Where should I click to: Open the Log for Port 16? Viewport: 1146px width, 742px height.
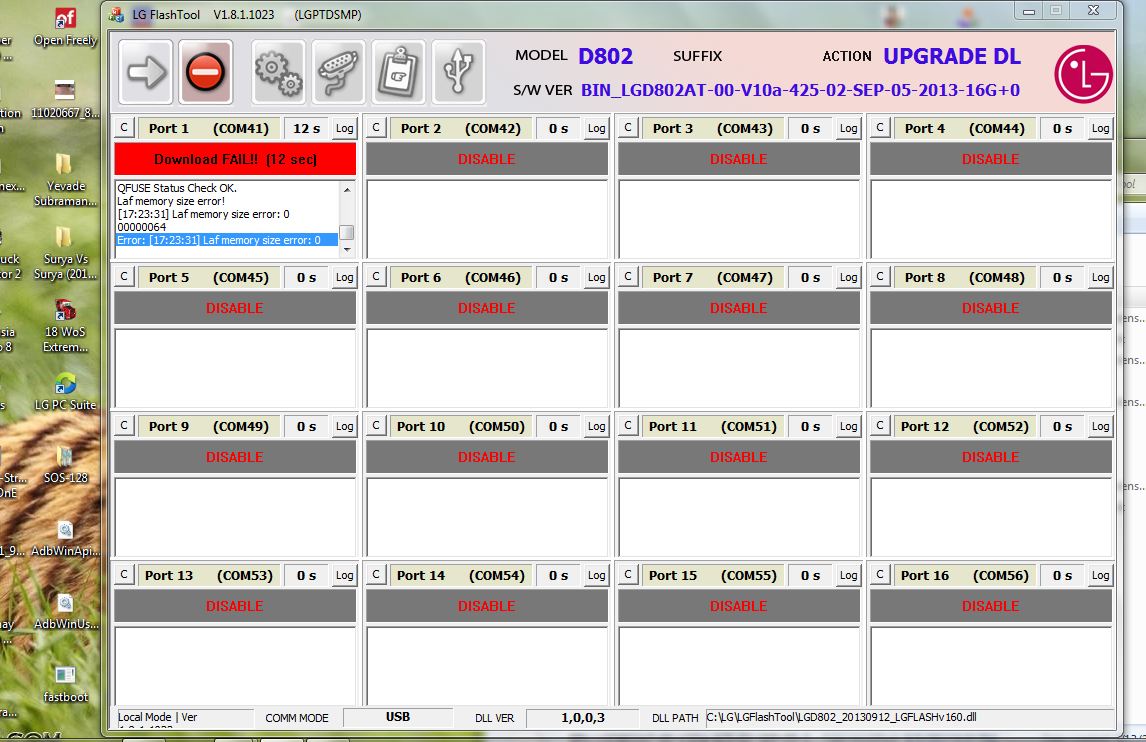point(1101,576)
